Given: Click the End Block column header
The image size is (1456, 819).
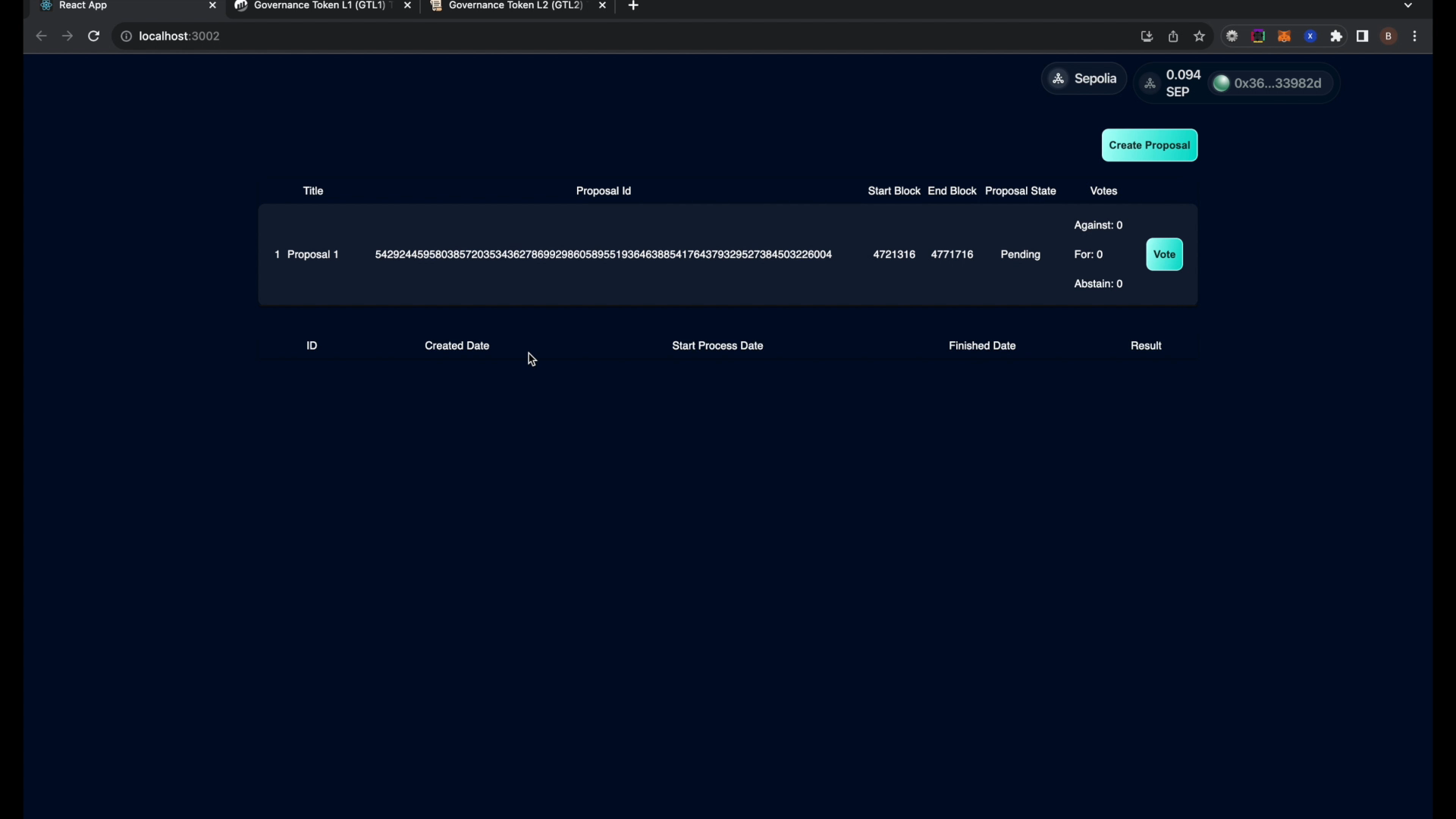Looking at the screenshot, I should (x=952, y=191).
